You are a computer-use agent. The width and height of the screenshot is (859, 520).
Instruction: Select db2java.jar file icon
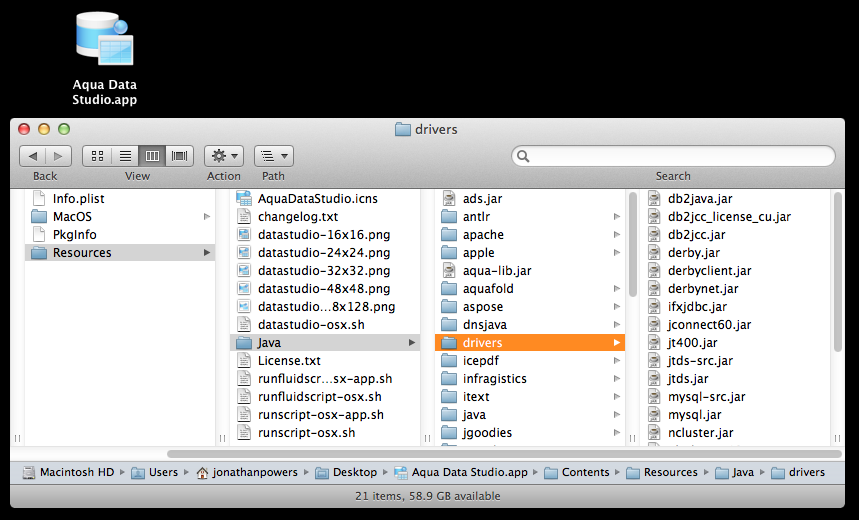(654, 198)
